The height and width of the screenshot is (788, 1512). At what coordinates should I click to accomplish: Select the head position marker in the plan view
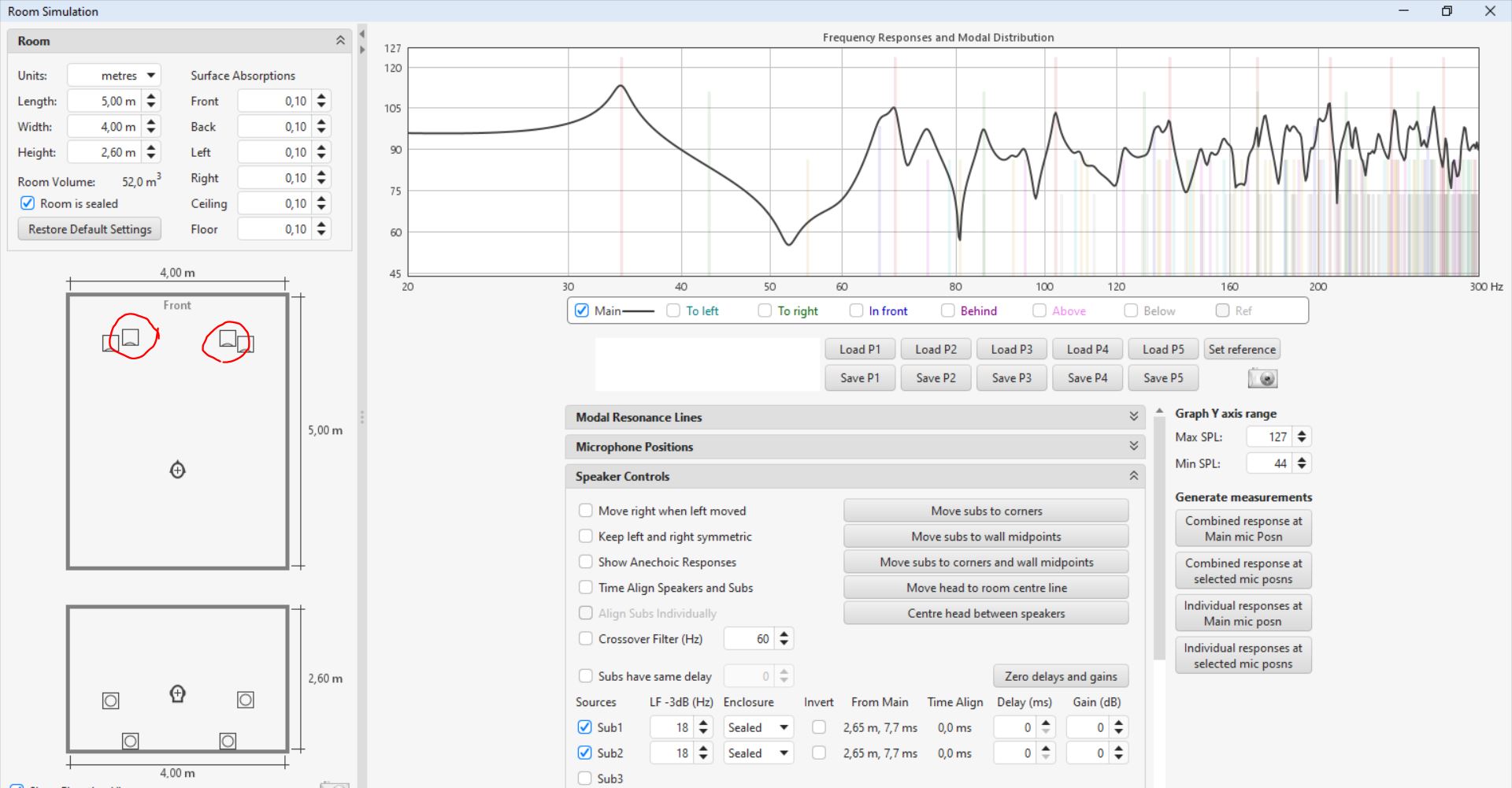pos(178,470)
